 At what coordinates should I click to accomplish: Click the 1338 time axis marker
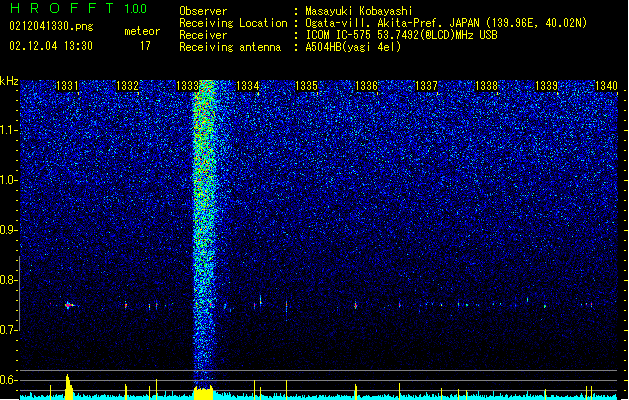coord(486,86)
